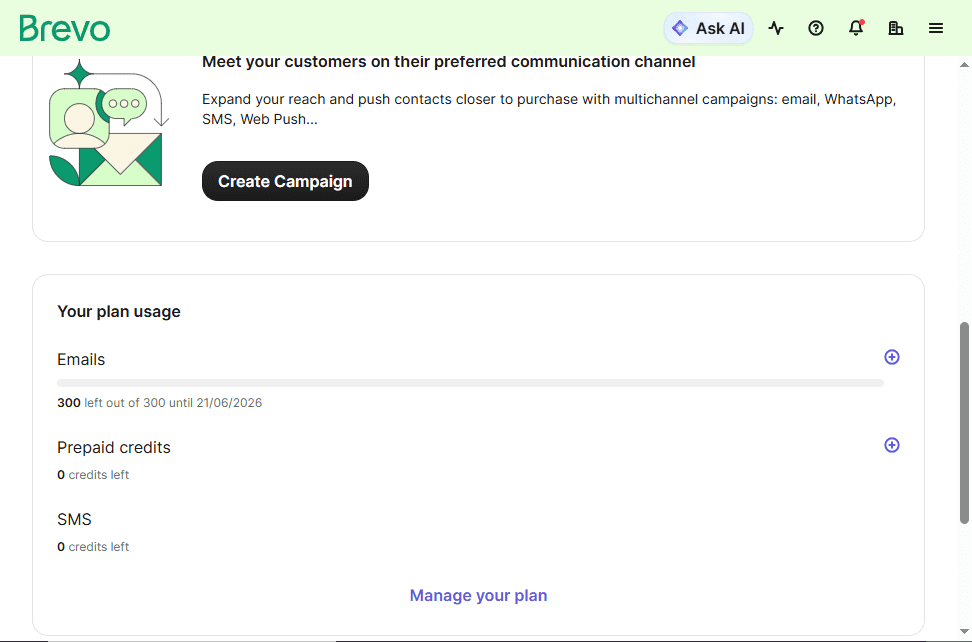Click "0 credits left" under SMS
This screenshot has width=972, height=642.
[93, 547]
